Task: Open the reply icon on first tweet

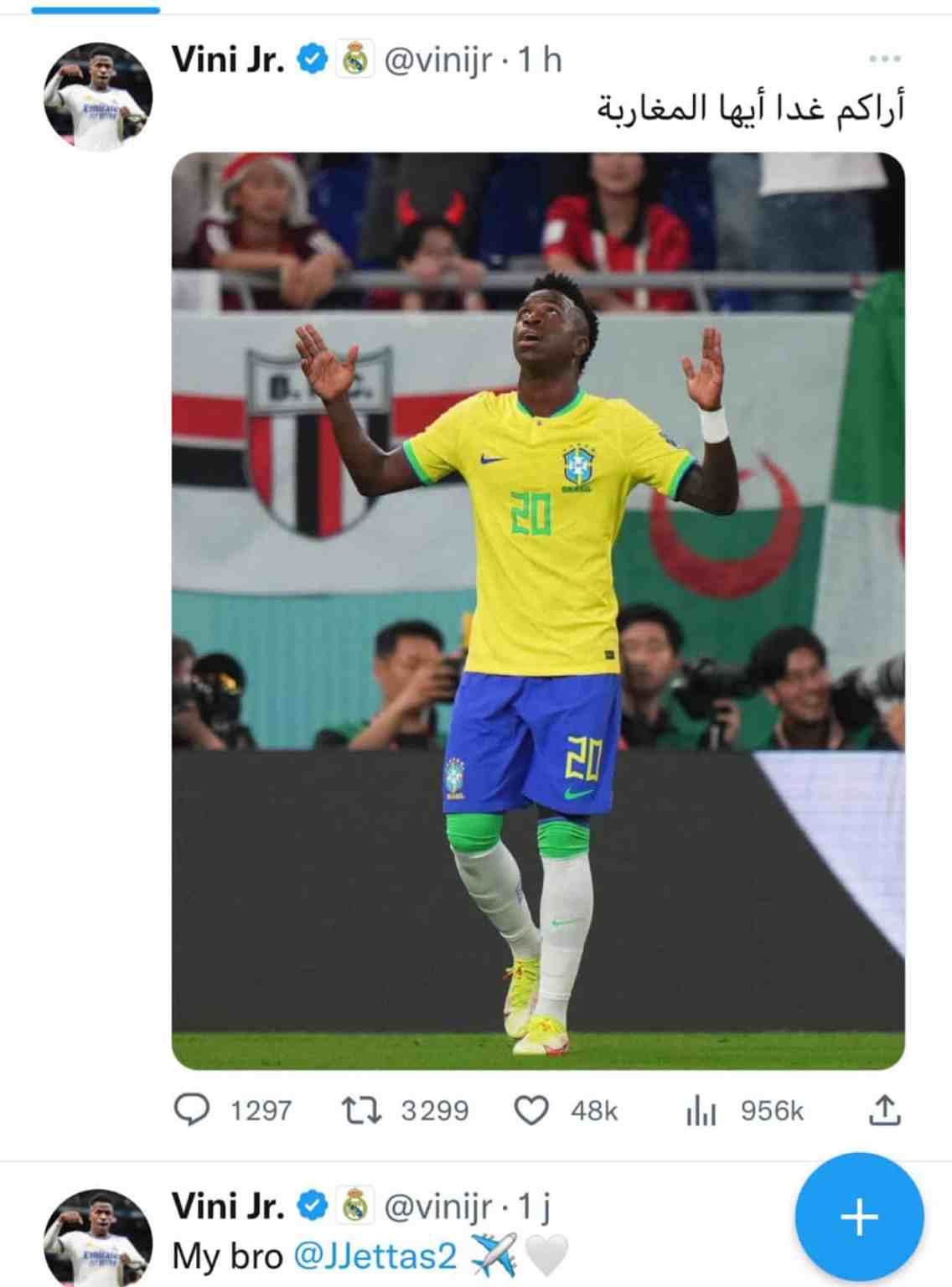Action: (x=192, y=1109)
